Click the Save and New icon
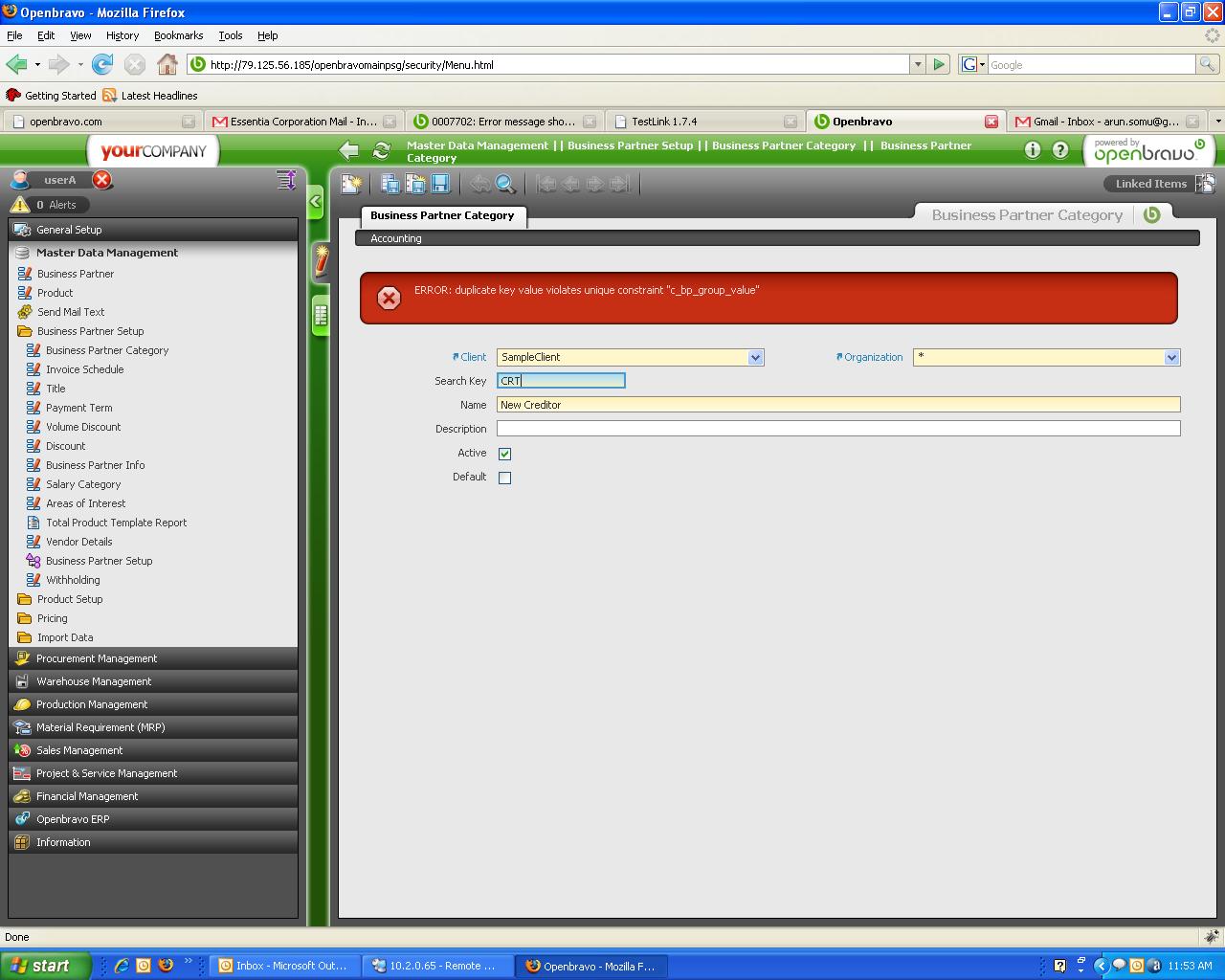Screen dimensions: 1225x980 (415, 184)
